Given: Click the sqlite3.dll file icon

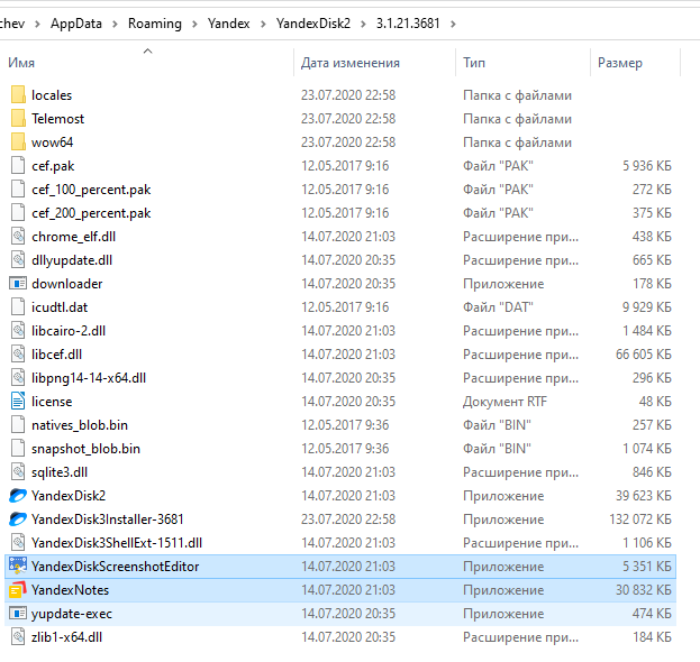Looking at the screenshot, I should [x=18, y=472].
